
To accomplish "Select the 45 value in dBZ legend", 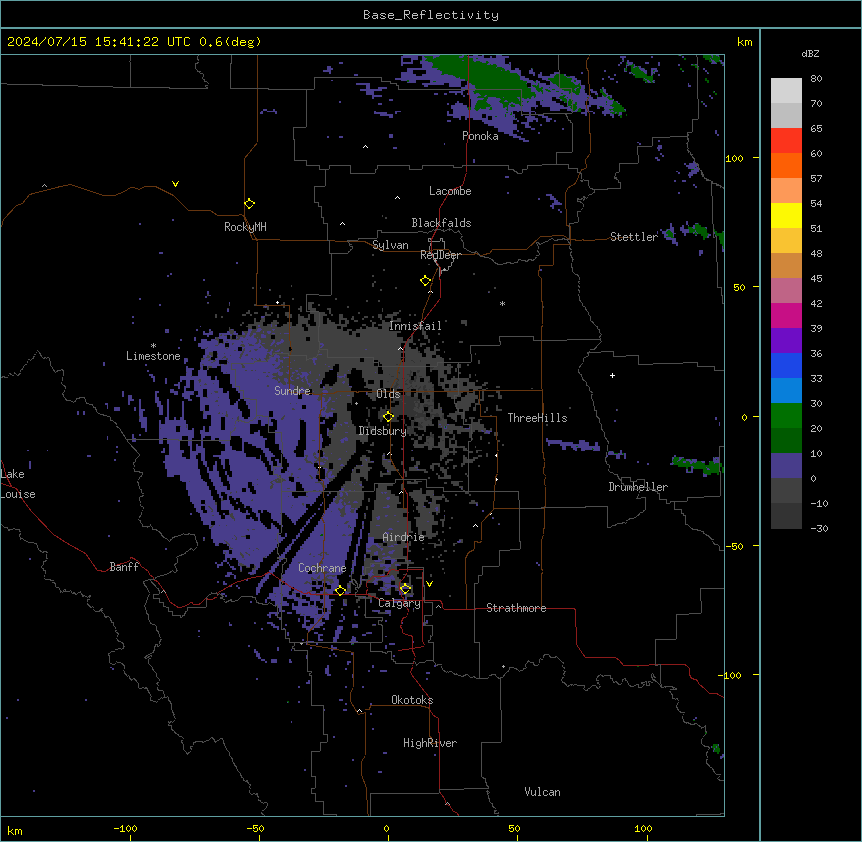I will click(x=816, y=279).
